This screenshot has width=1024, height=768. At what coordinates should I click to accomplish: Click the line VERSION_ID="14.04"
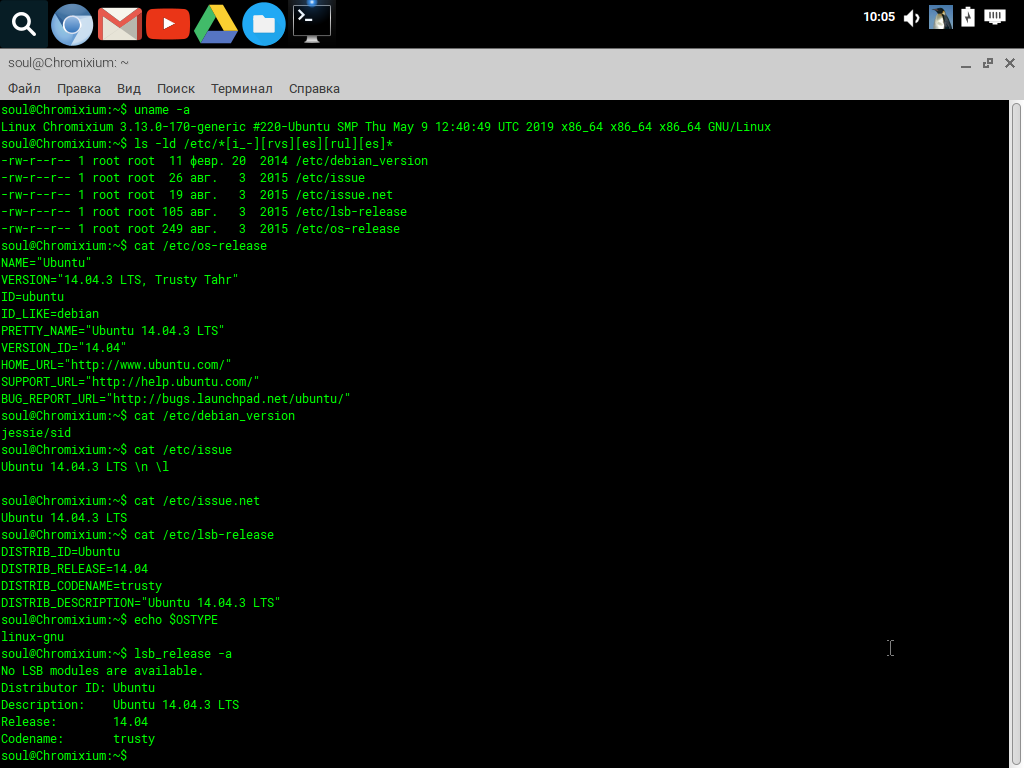63,347
